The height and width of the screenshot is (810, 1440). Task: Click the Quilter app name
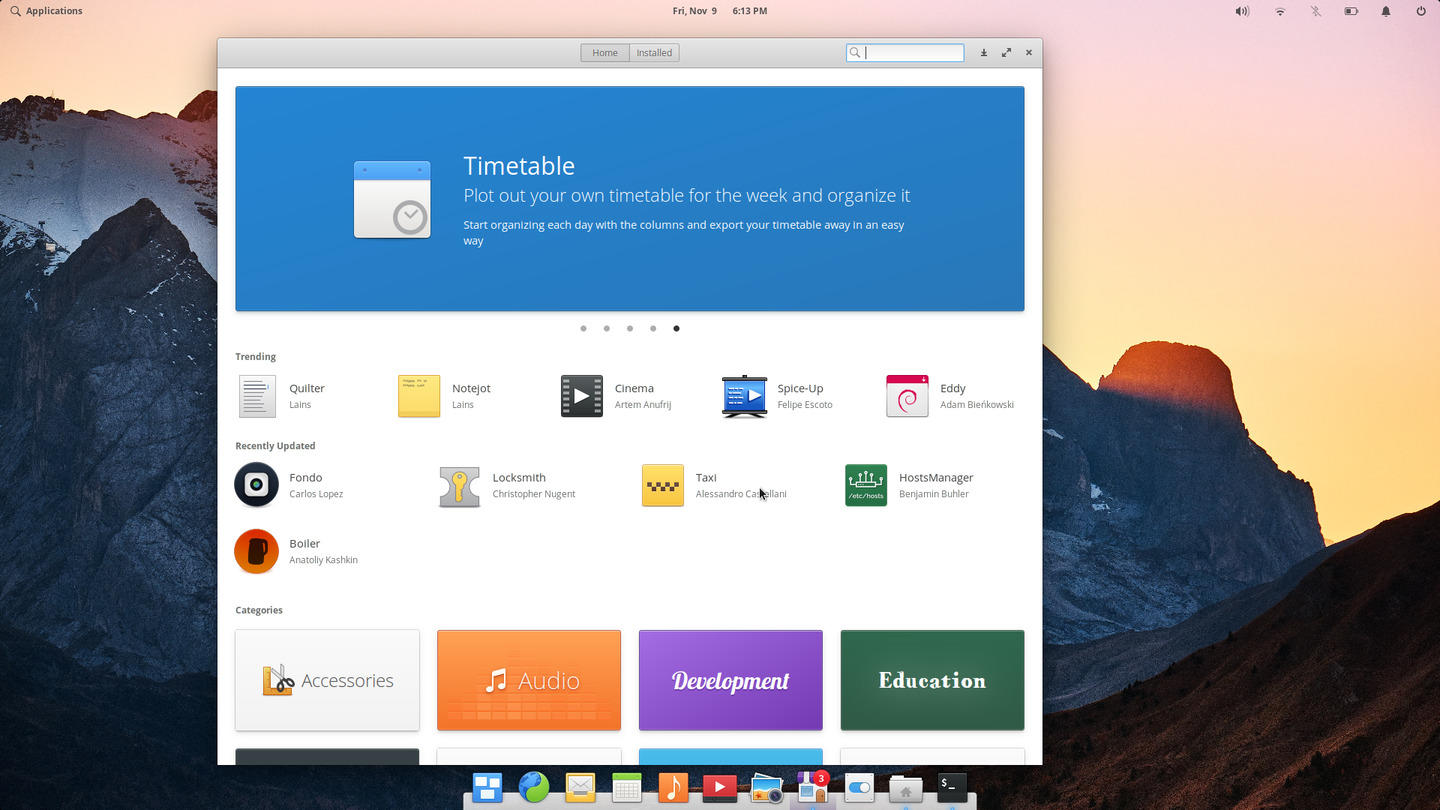(307, 388)
